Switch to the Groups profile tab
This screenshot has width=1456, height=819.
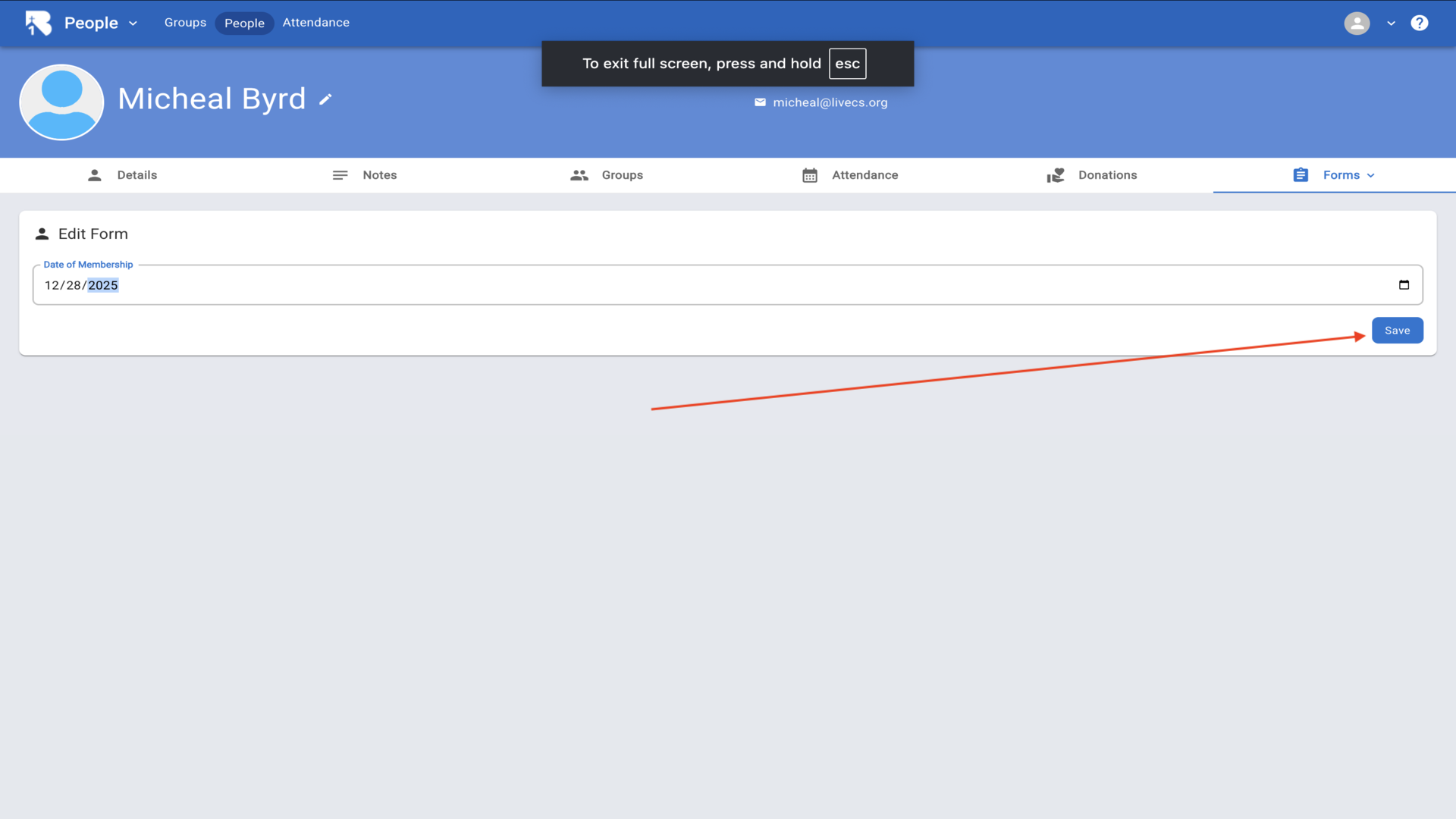click(x=622, y=175)
